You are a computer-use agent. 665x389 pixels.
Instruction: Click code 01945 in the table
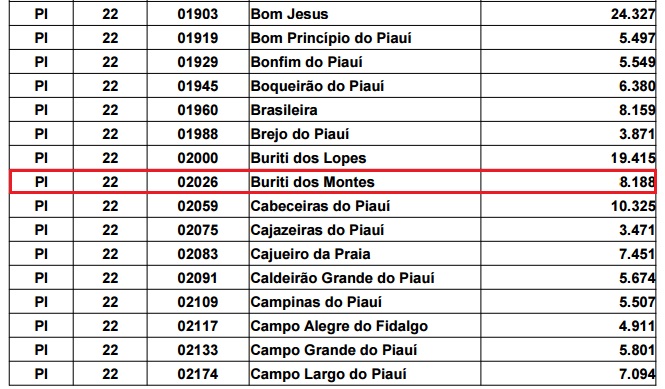coord(198,86)
